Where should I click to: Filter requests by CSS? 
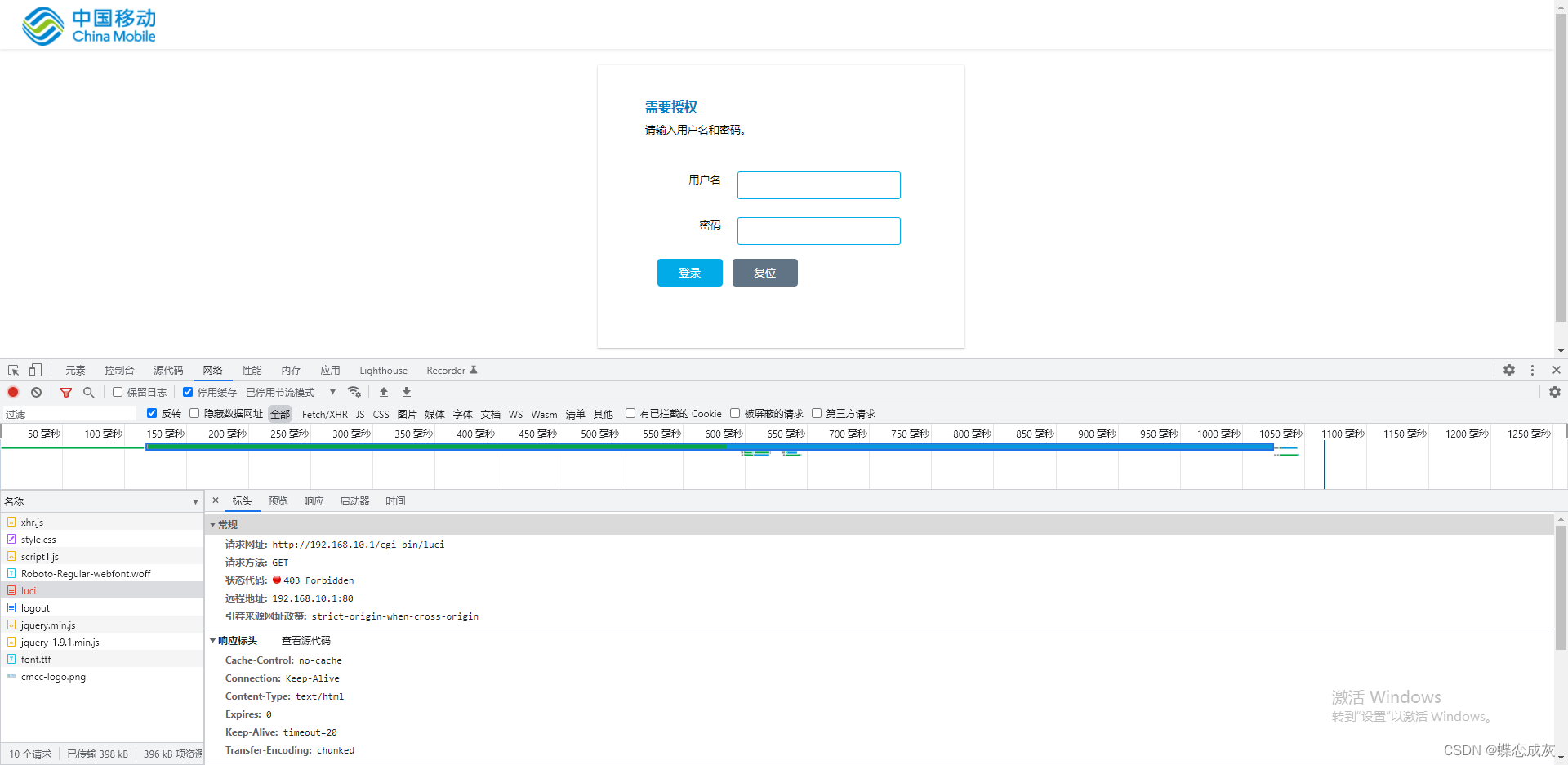coord(381,414)
